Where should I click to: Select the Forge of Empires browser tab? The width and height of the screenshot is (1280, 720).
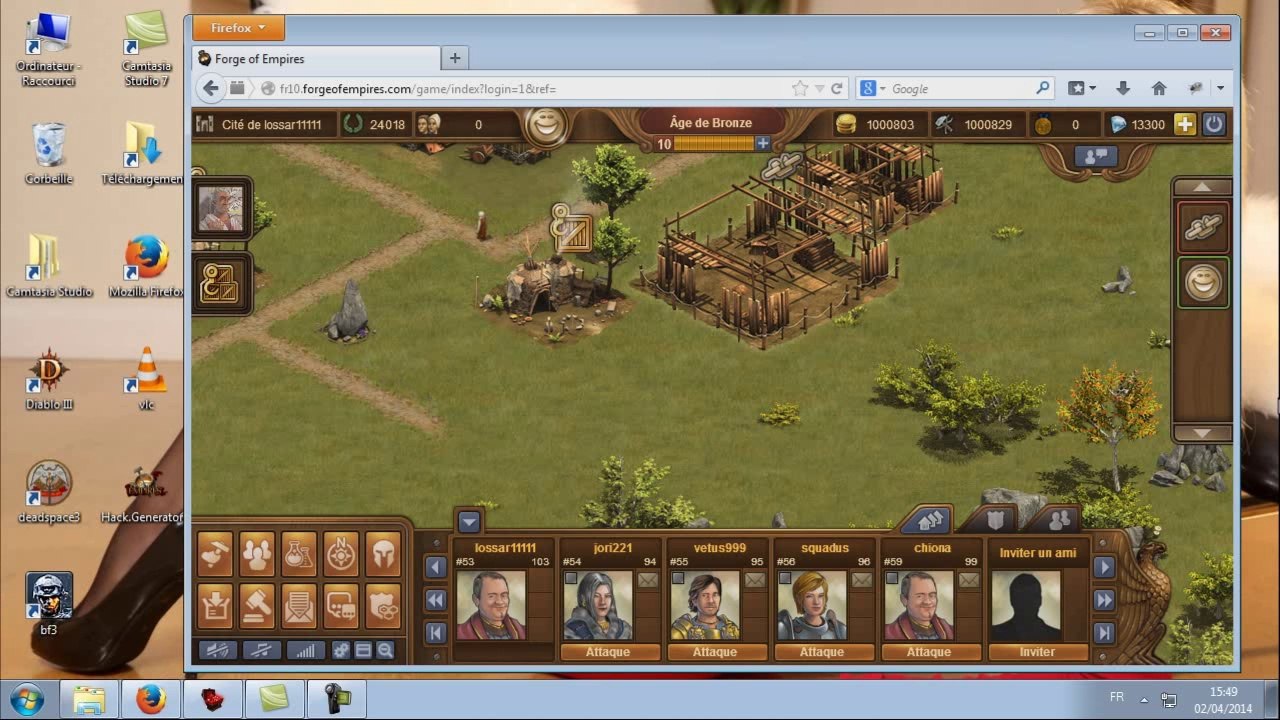point(316,58)
